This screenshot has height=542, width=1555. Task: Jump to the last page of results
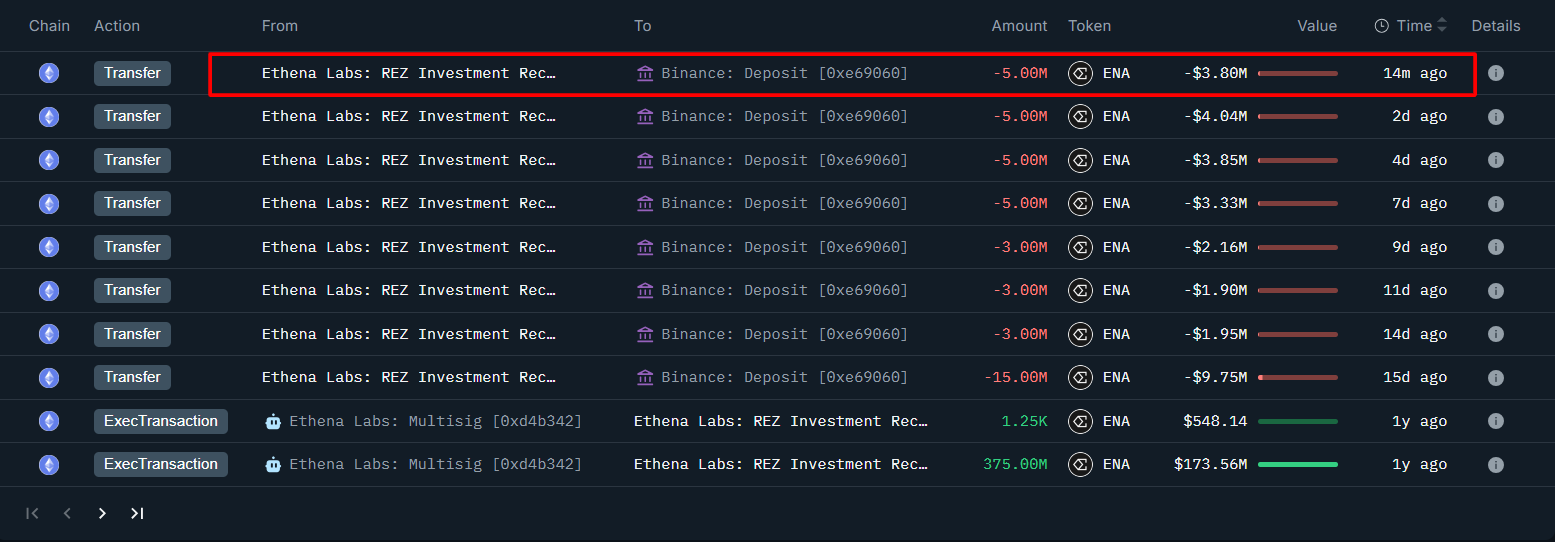(x=137, y=513)
